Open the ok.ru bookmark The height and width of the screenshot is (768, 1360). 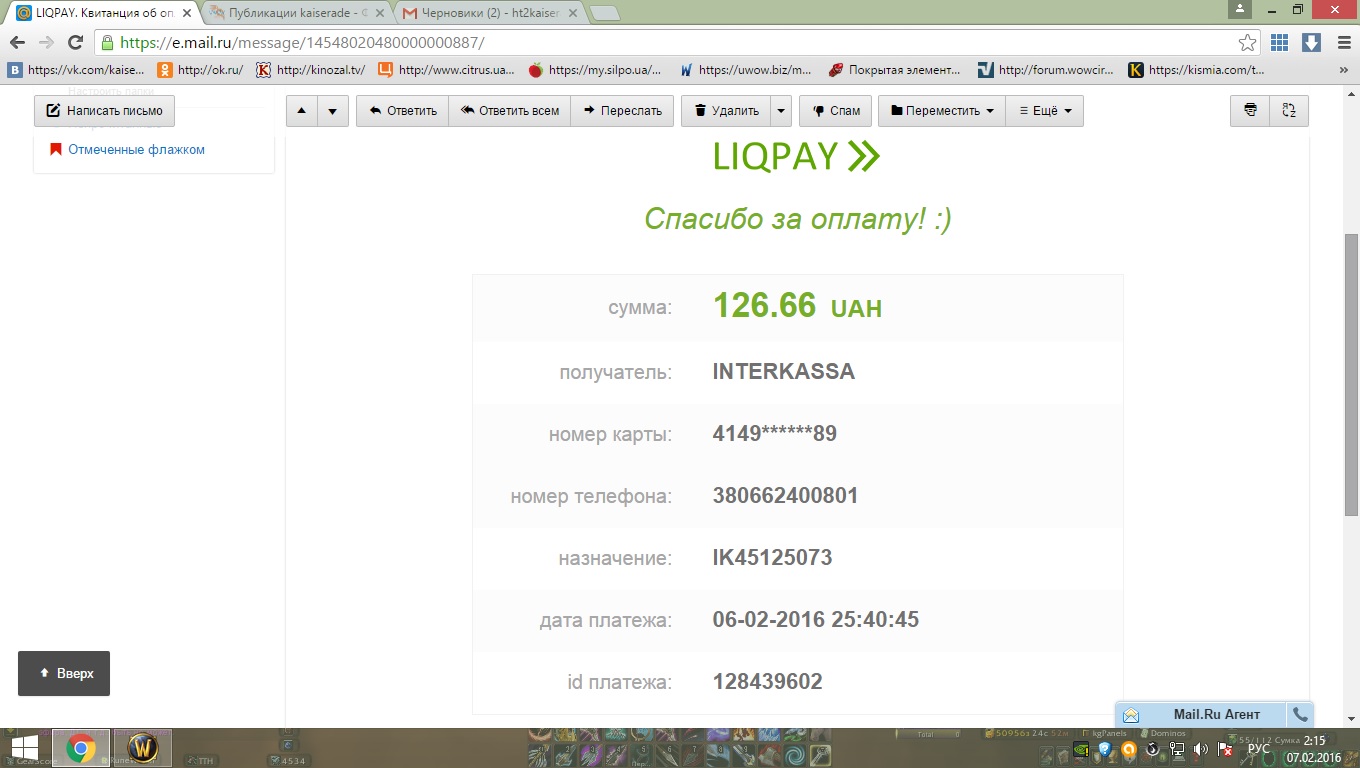(201, 70)
